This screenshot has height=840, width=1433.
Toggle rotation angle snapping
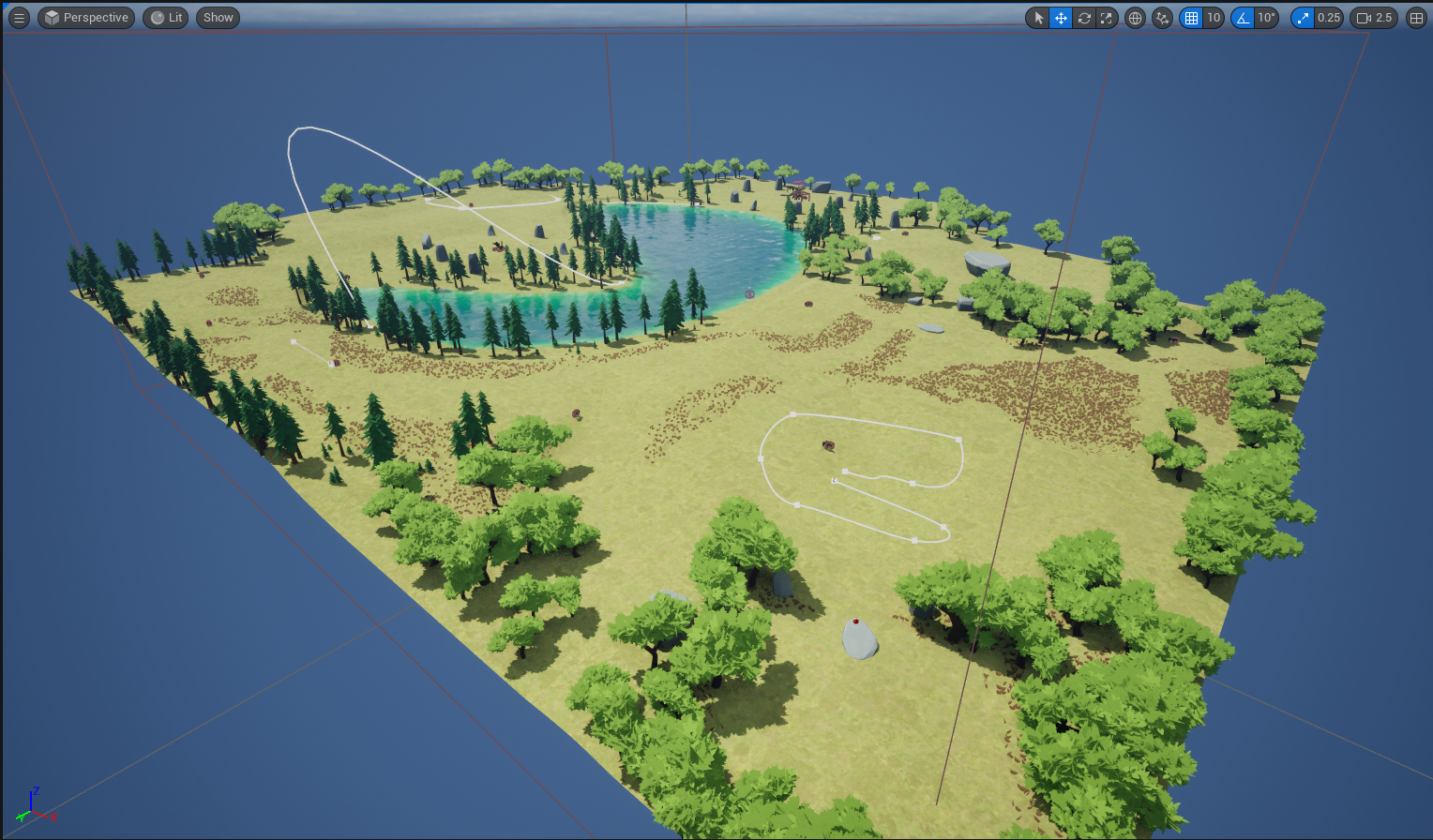1243,18
